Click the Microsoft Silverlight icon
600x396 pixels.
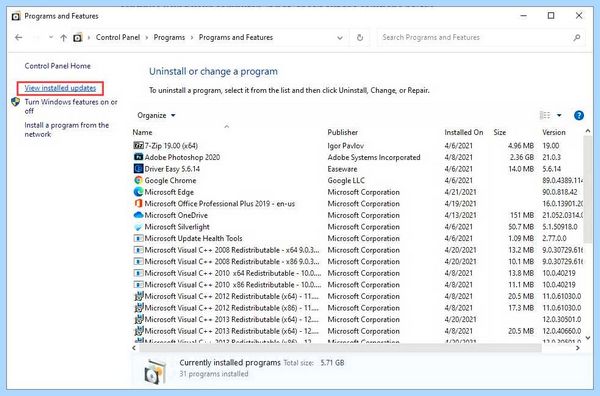click(138, 227)
